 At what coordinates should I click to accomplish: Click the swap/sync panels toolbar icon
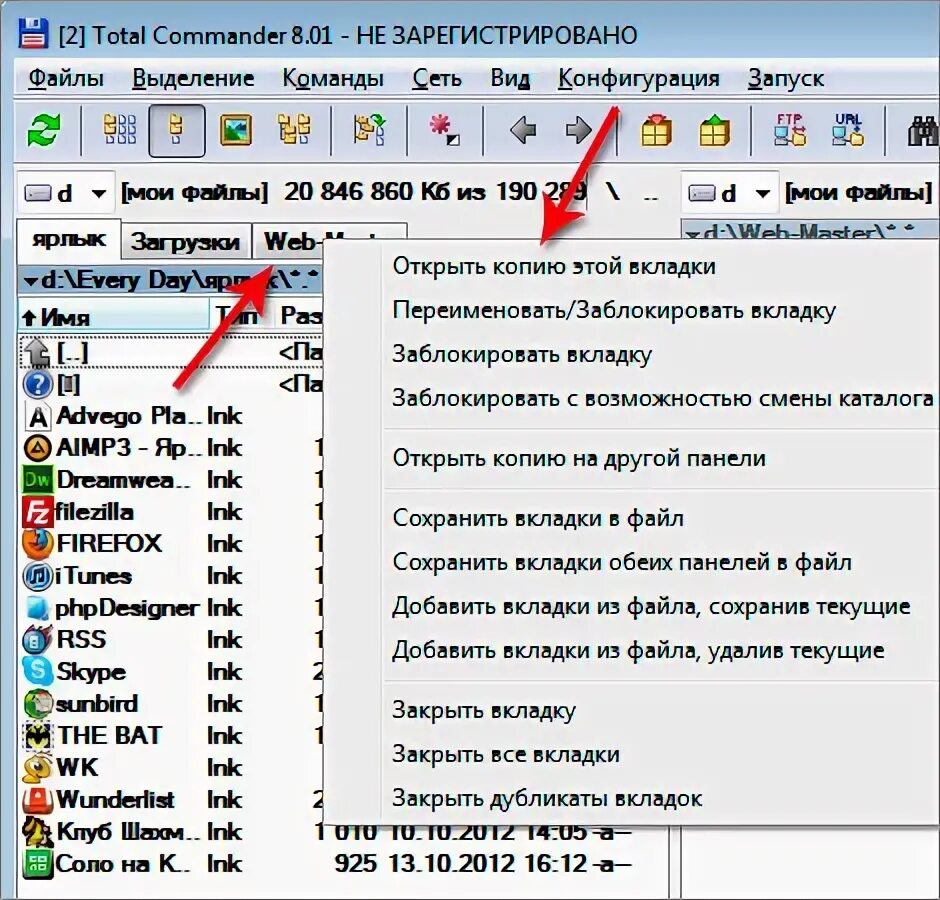tap(369, 130)
